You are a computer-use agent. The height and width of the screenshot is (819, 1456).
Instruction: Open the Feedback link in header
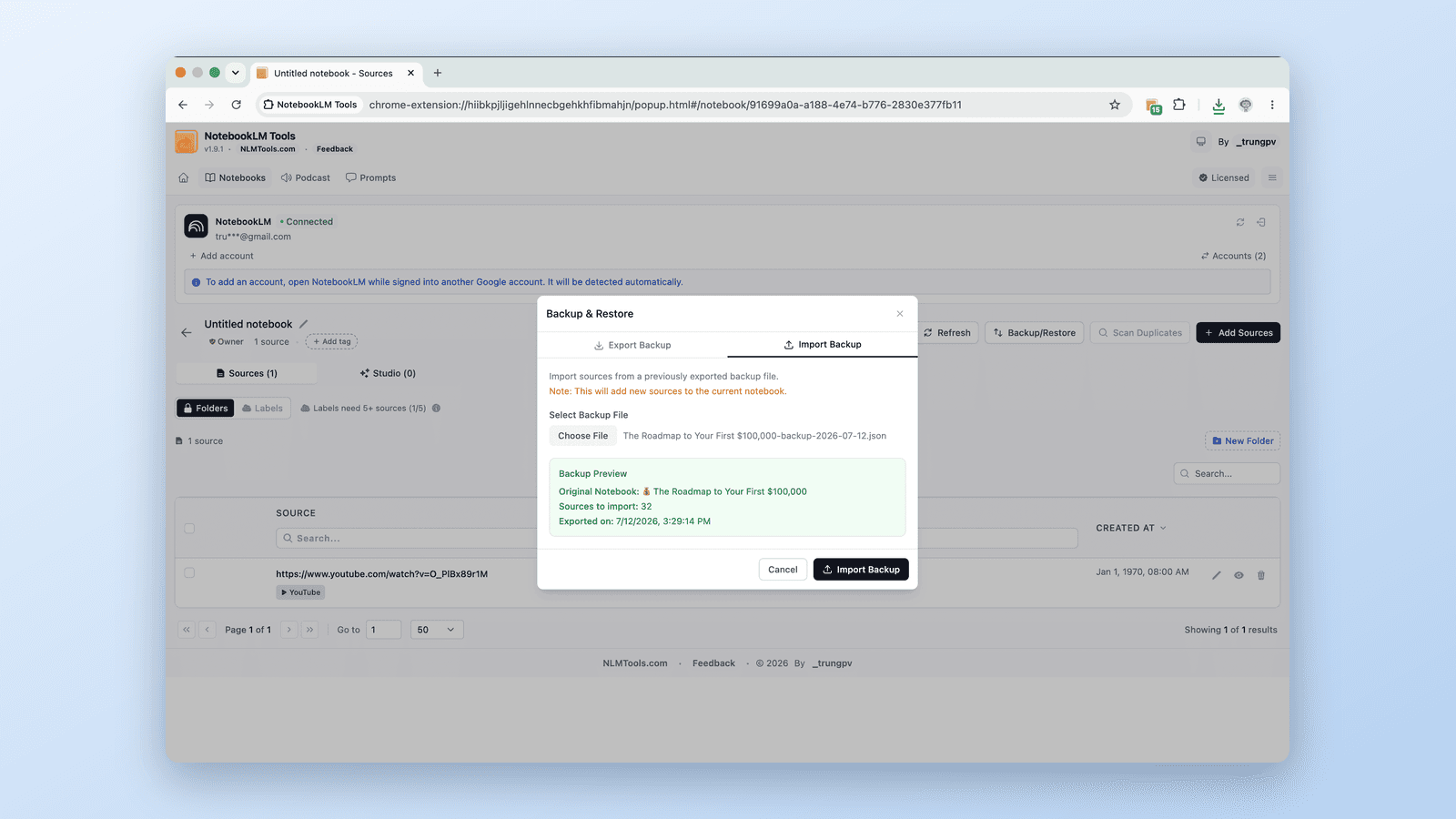click(x=335, y=149)
